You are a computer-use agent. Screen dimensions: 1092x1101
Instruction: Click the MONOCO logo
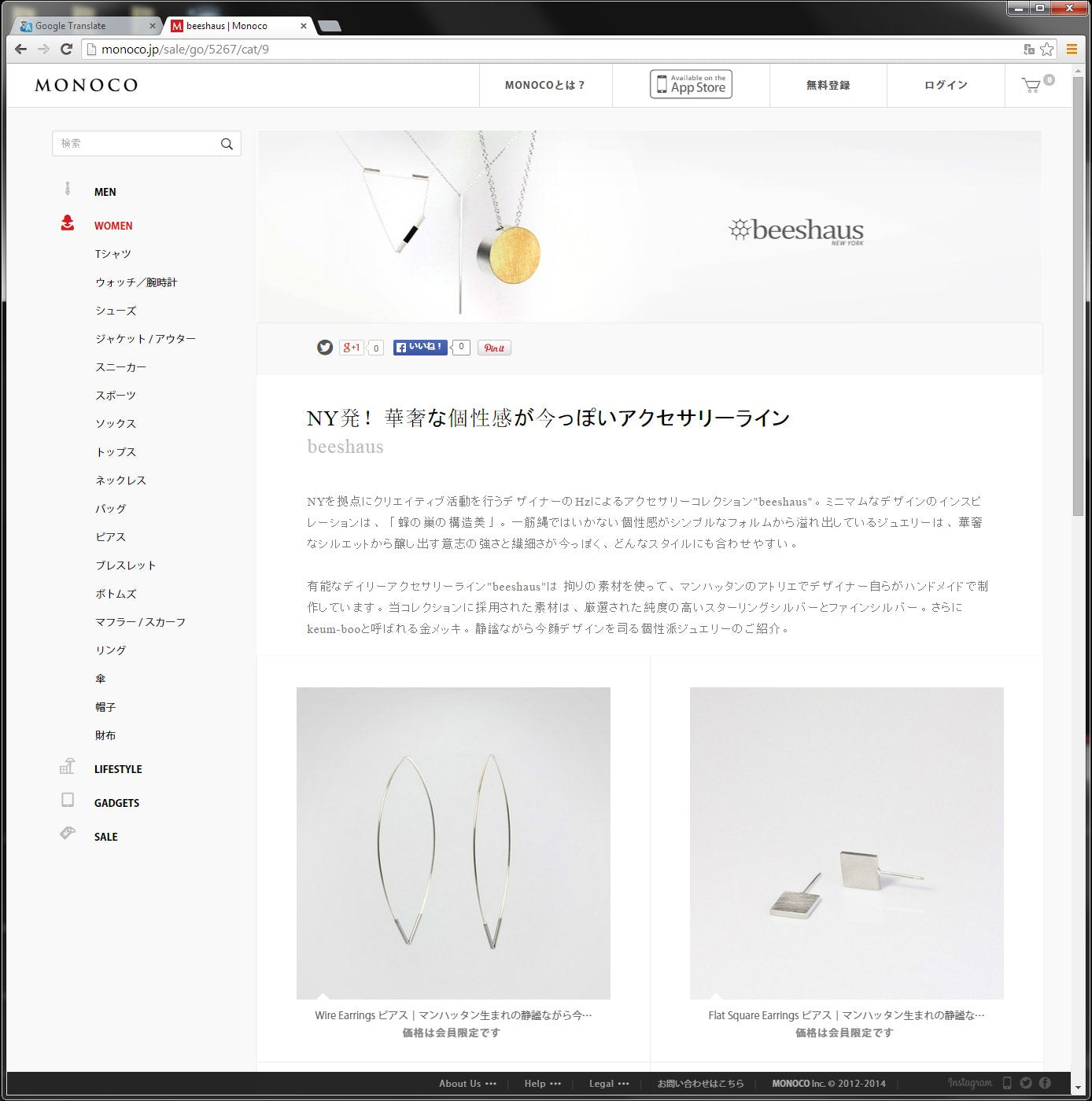pyautogui.click(x=87, y=85)
